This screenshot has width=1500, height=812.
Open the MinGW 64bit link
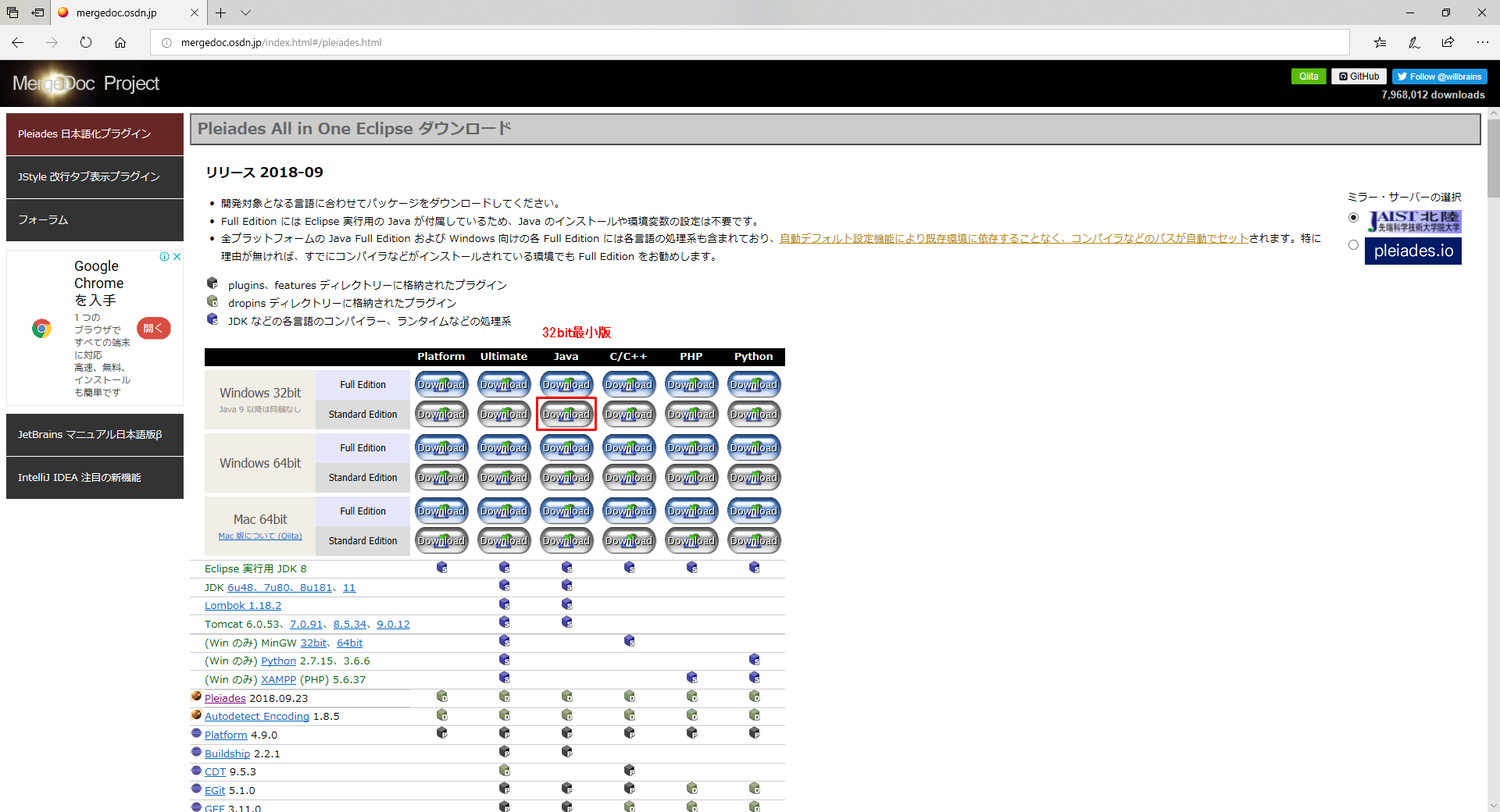(x=350, y=643)
